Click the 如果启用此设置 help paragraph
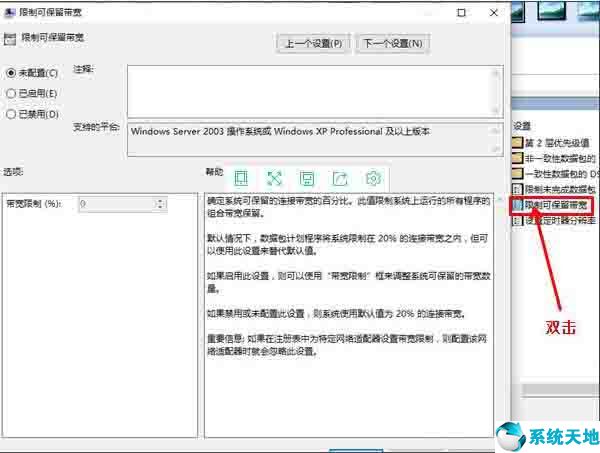This screenshot has height=453, width=600. click(x=348, y=282)
